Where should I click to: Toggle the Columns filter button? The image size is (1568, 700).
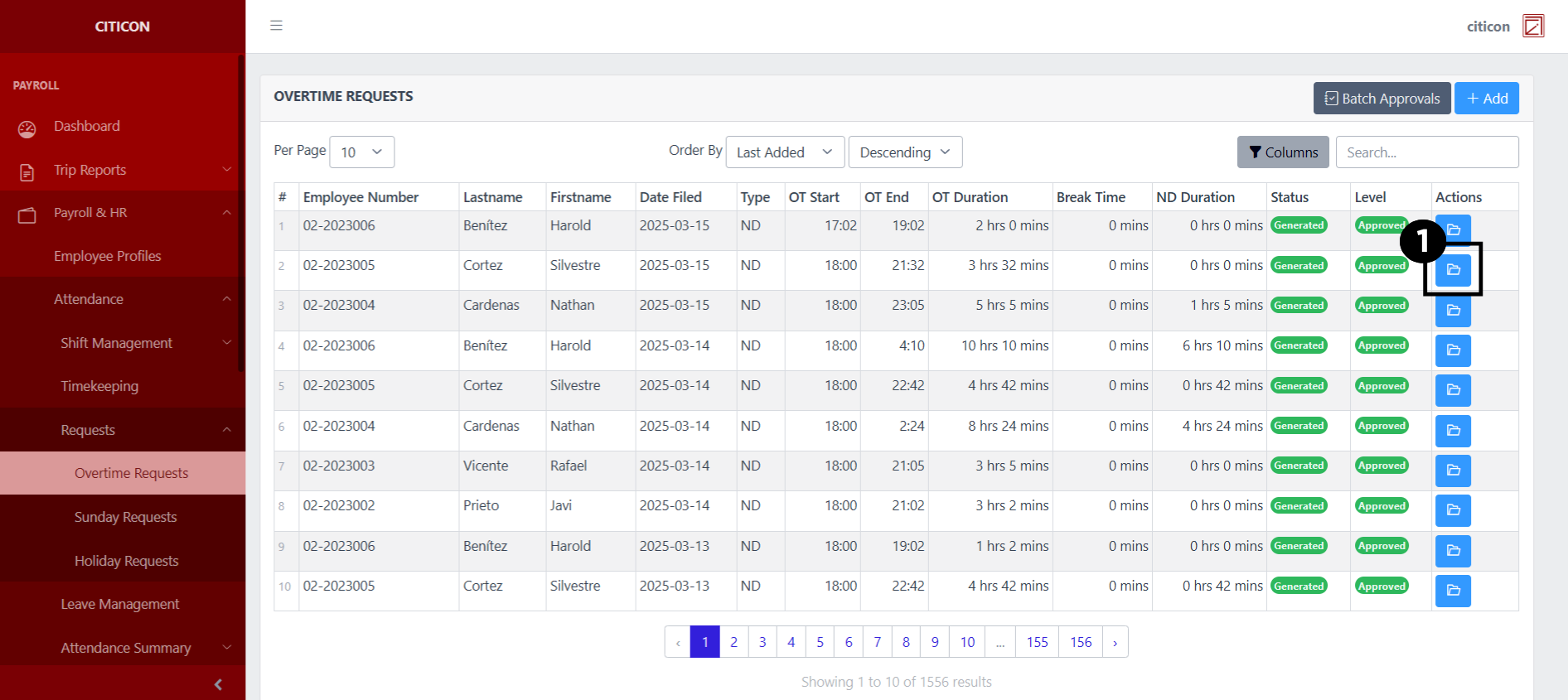(x=1282, y=152)
